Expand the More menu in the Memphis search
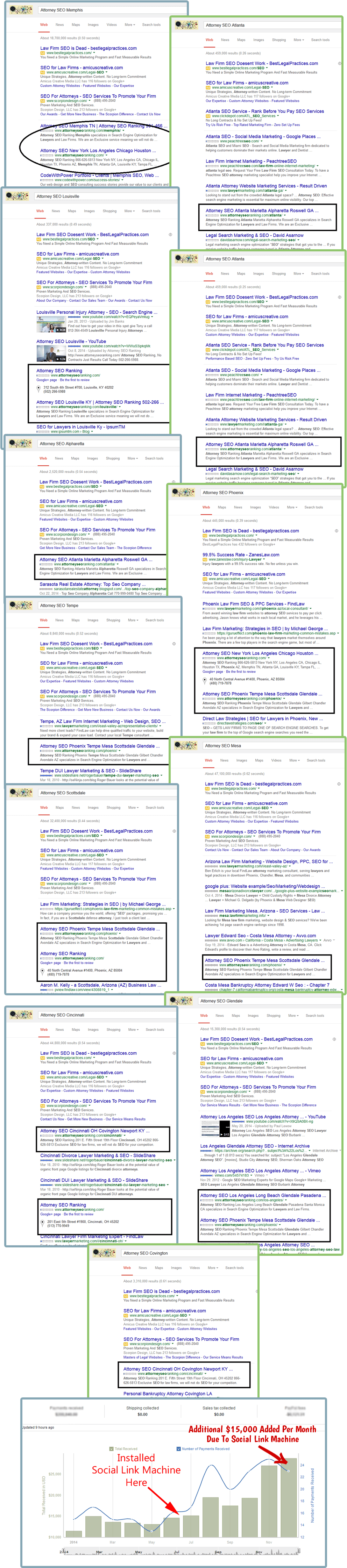This screenshot has width=347, height=1568. point(129,25)
